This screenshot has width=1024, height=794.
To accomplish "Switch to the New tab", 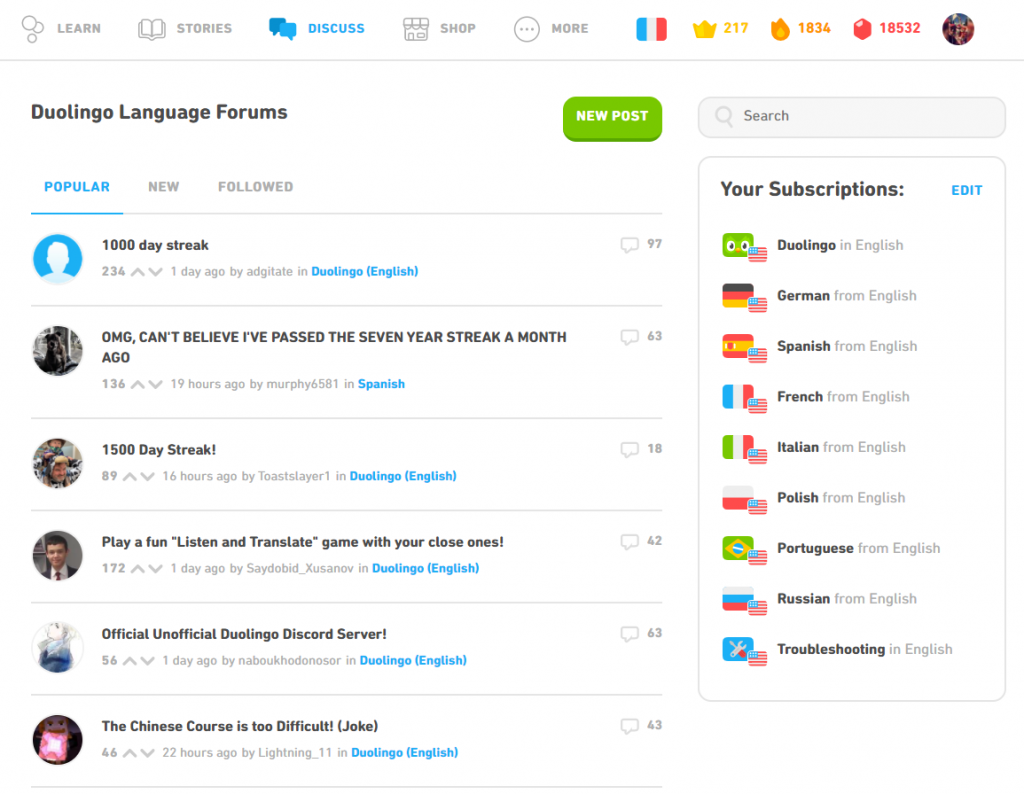I will (163, 187).
